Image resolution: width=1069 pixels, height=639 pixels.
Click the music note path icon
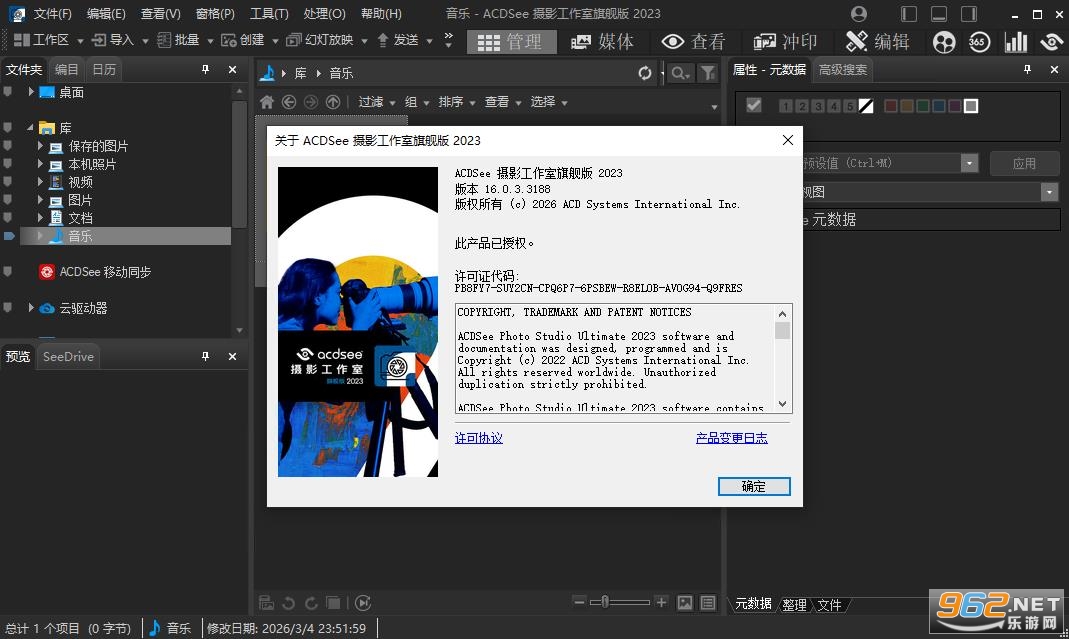point(268,73)
